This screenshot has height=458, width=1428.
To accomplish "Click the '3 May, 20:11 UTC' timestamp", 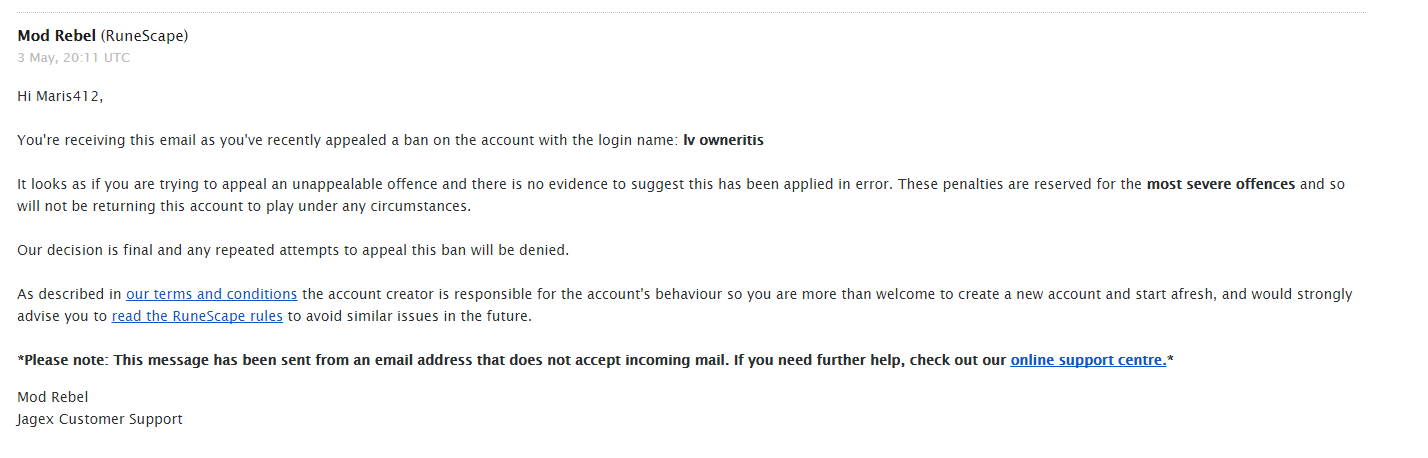I will click(x=73, y=58).
